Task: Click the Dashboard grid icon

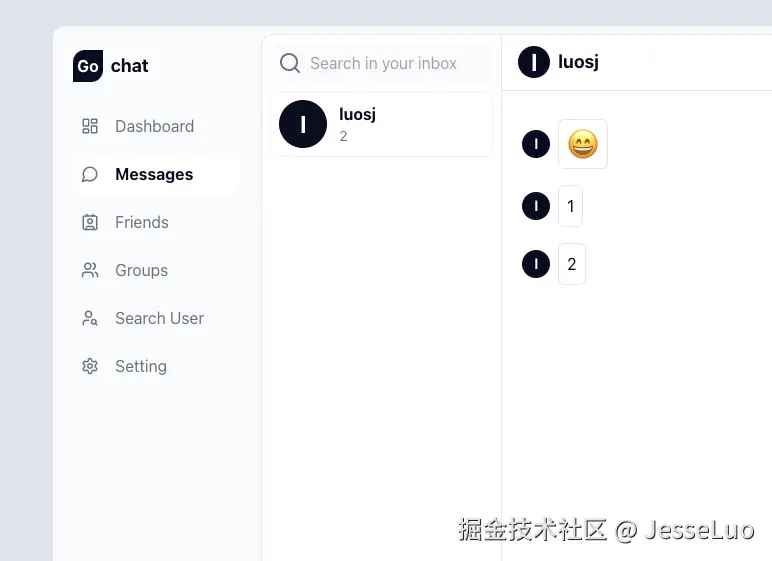Action: (x=90, y=126)
